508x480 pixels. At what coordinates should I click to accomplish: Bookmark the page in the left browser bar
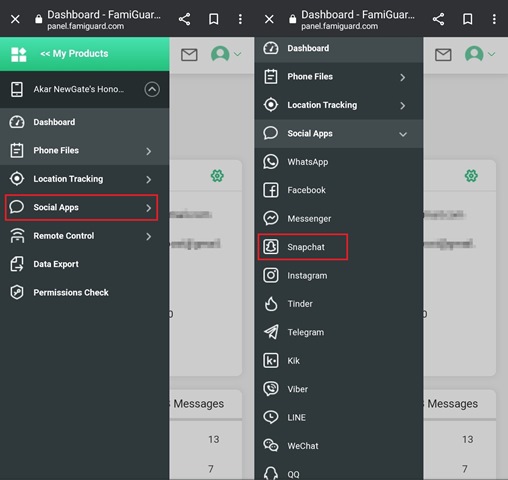click(214, 19)
